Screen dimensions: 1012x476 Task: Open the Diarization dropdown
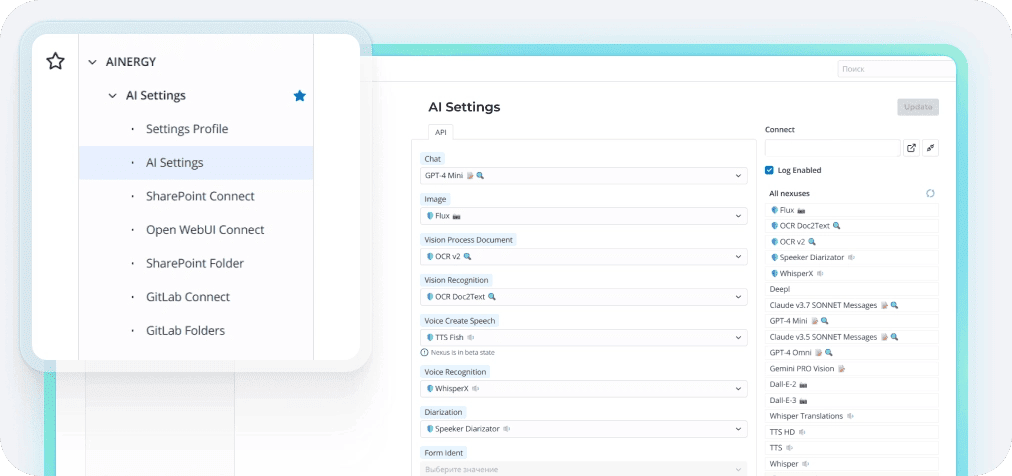tap(583, 429)
